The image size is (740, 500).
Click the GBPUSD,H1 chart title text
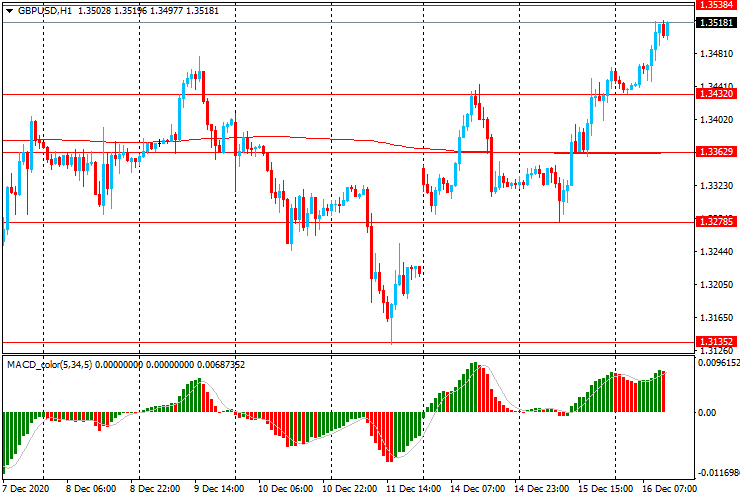(x=44, y=10)
